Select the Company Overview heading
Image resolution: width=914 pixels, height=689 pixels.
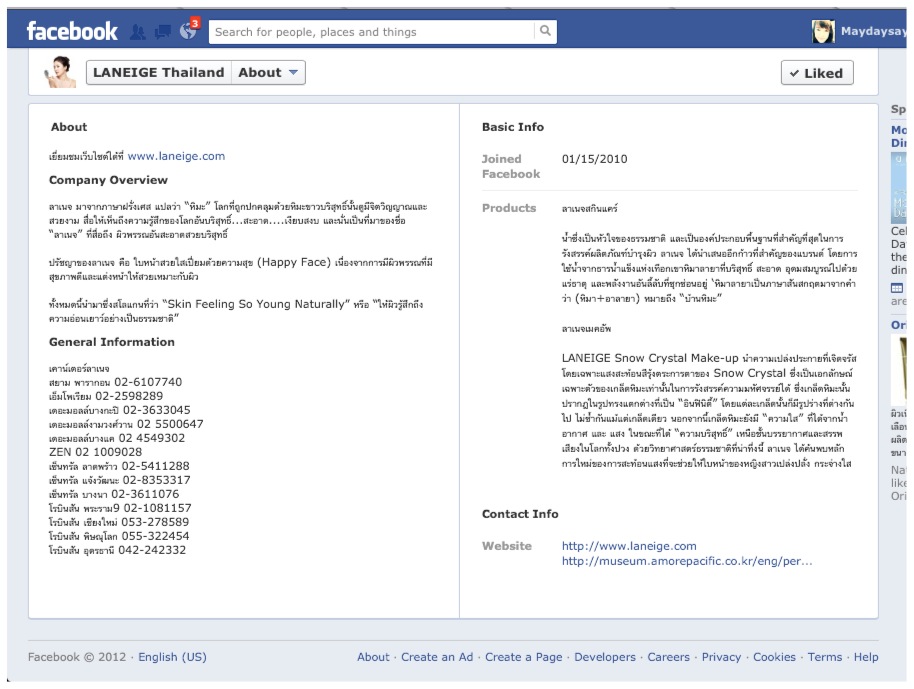pos(108,180)
